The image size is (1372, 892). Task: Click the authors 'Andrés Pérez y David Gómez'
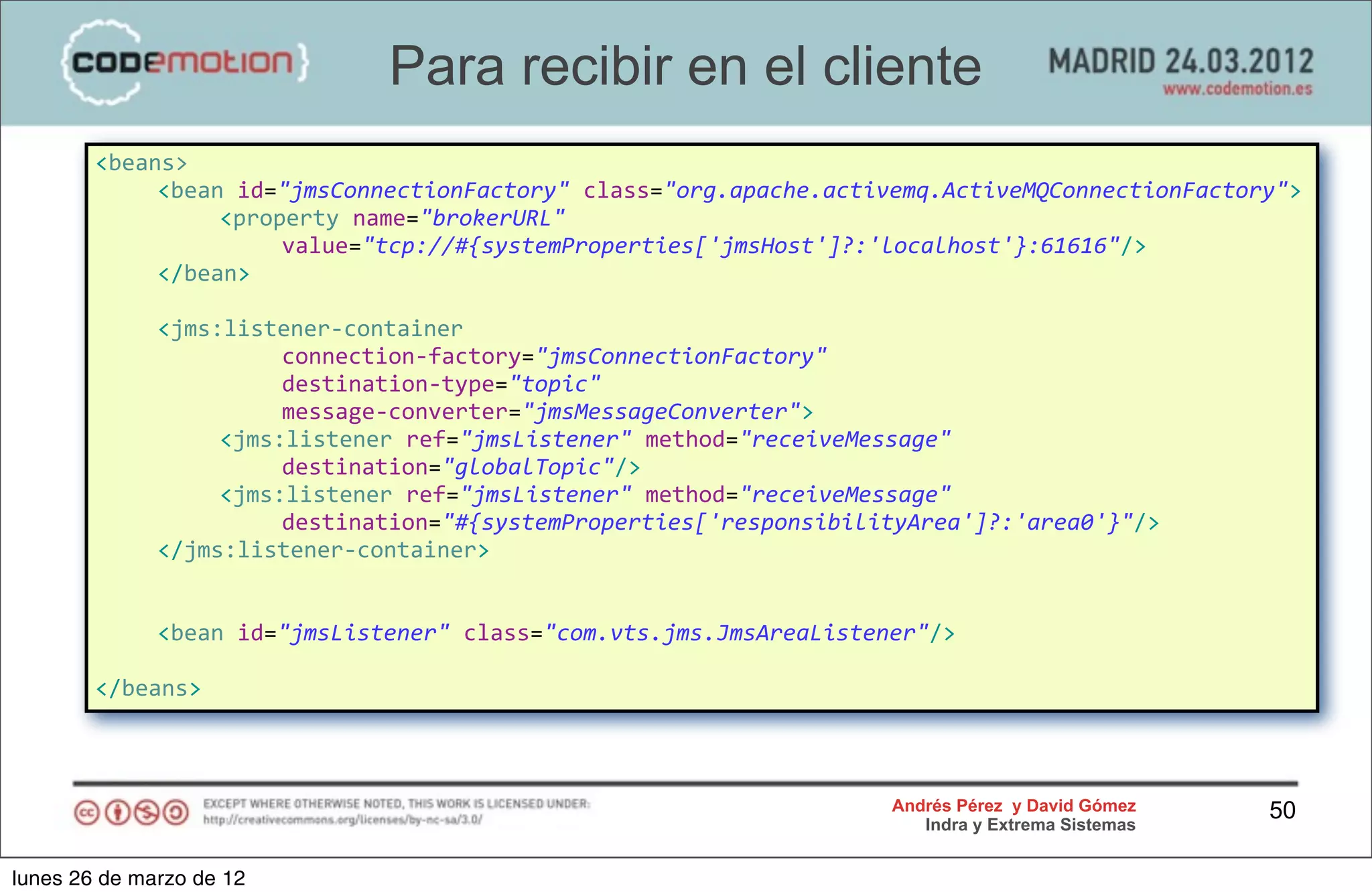[x=1014, y=806]
